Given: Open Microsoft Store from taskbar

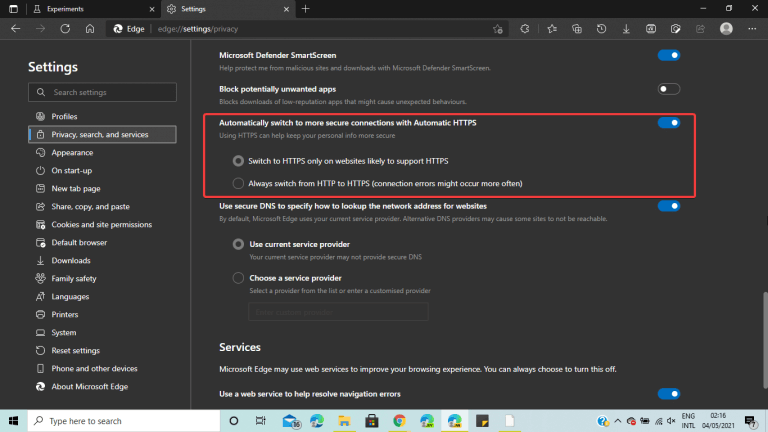Looking at the screenshot, I should pyautogui.click(x=372, y=421).
